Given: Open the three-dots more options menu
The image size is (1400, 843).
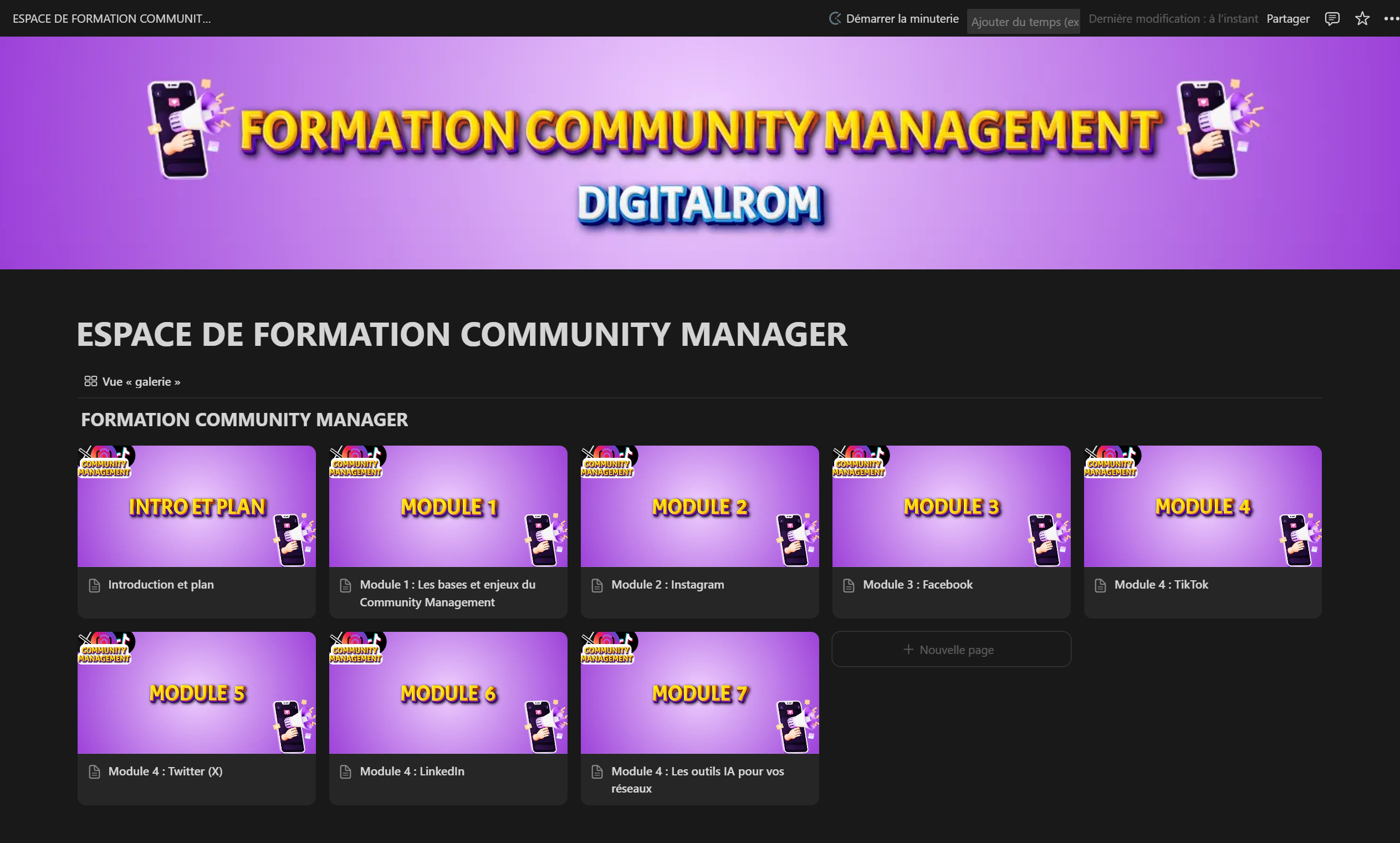Looking at the screenshot, I should 1391,19.
